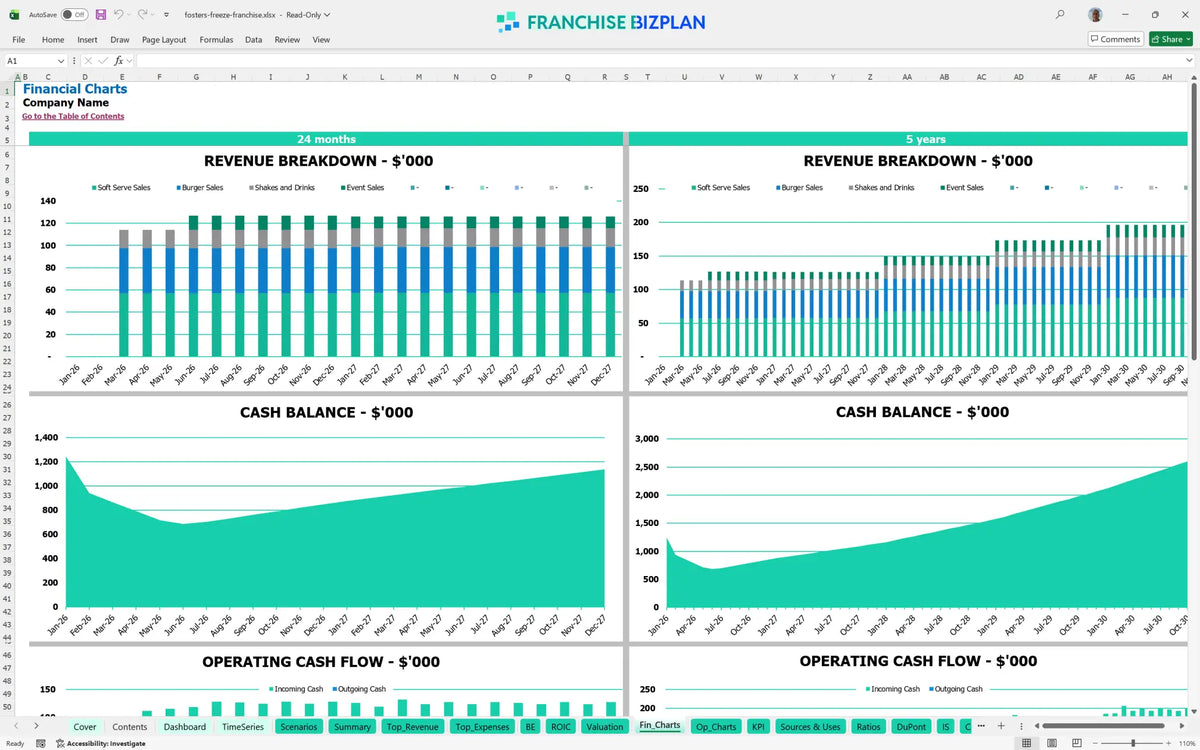Open the Formulas ribbon tab
The image size is (1200, 750).
pyautogui.click(x=216, y=40)
